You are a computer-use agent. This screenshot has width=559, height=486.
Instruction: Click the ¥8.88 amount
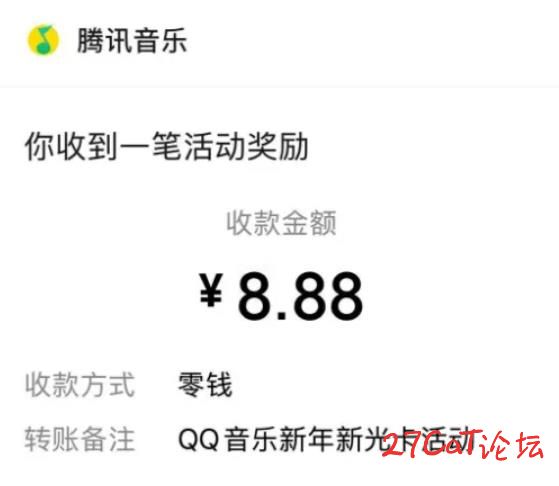(281, 296)
